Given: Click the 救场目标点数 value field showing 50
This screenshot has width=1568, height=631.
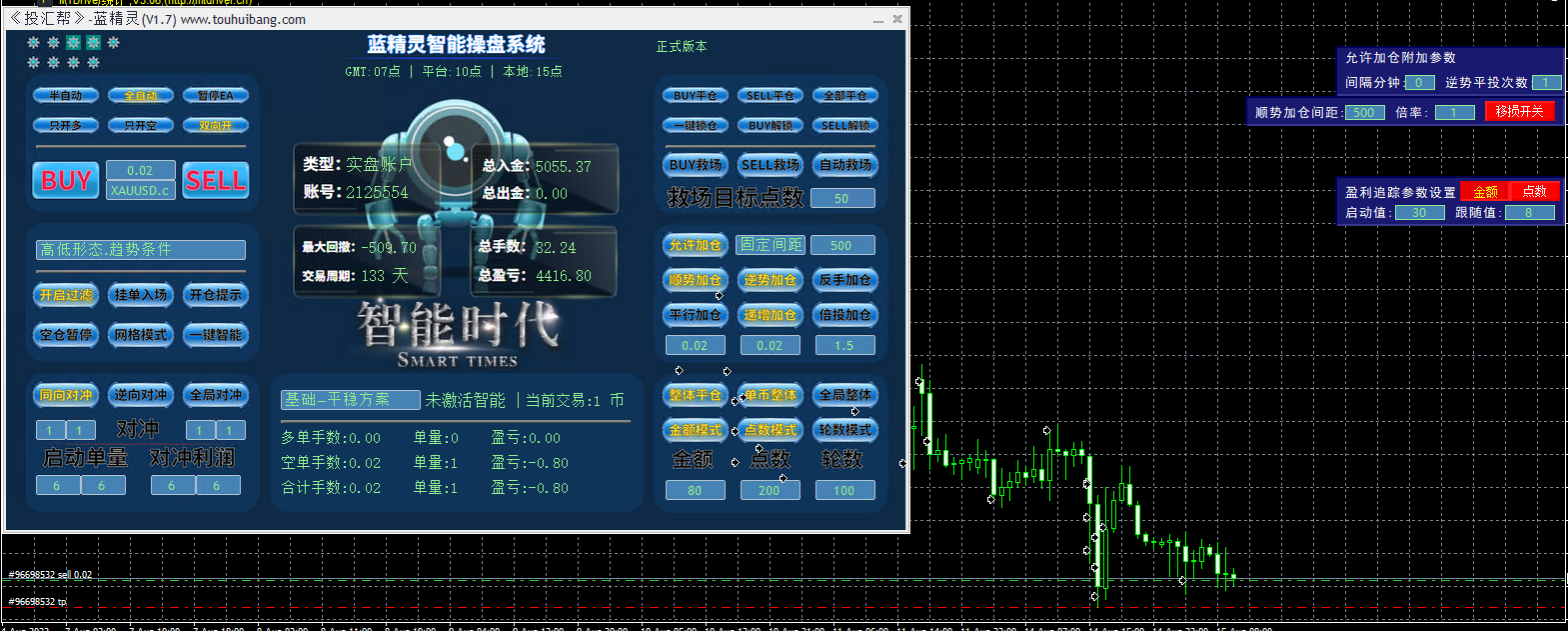Looking at the screenshot, I should click(x=841, y=198).
